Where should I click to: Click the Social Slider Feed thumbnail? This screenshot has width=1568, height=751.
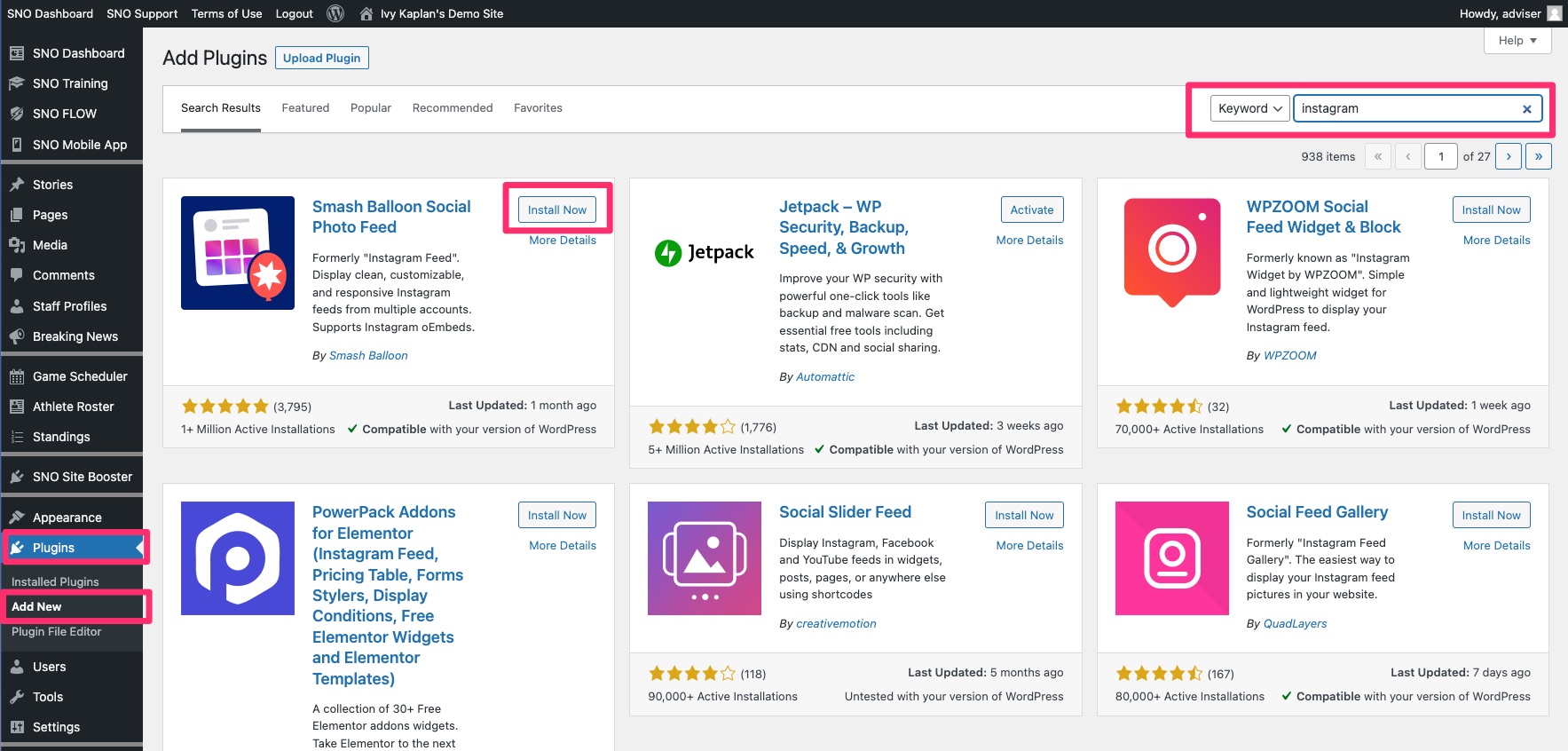click(705, 558)
